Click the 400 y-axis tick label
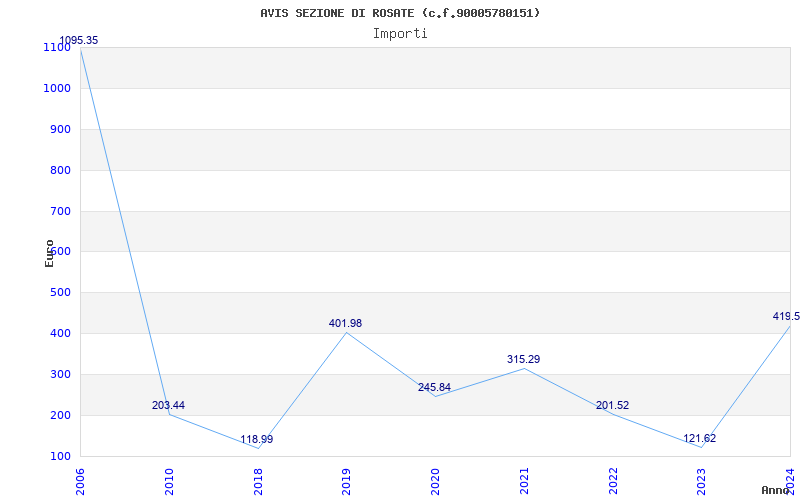 (x=60, y=334)
